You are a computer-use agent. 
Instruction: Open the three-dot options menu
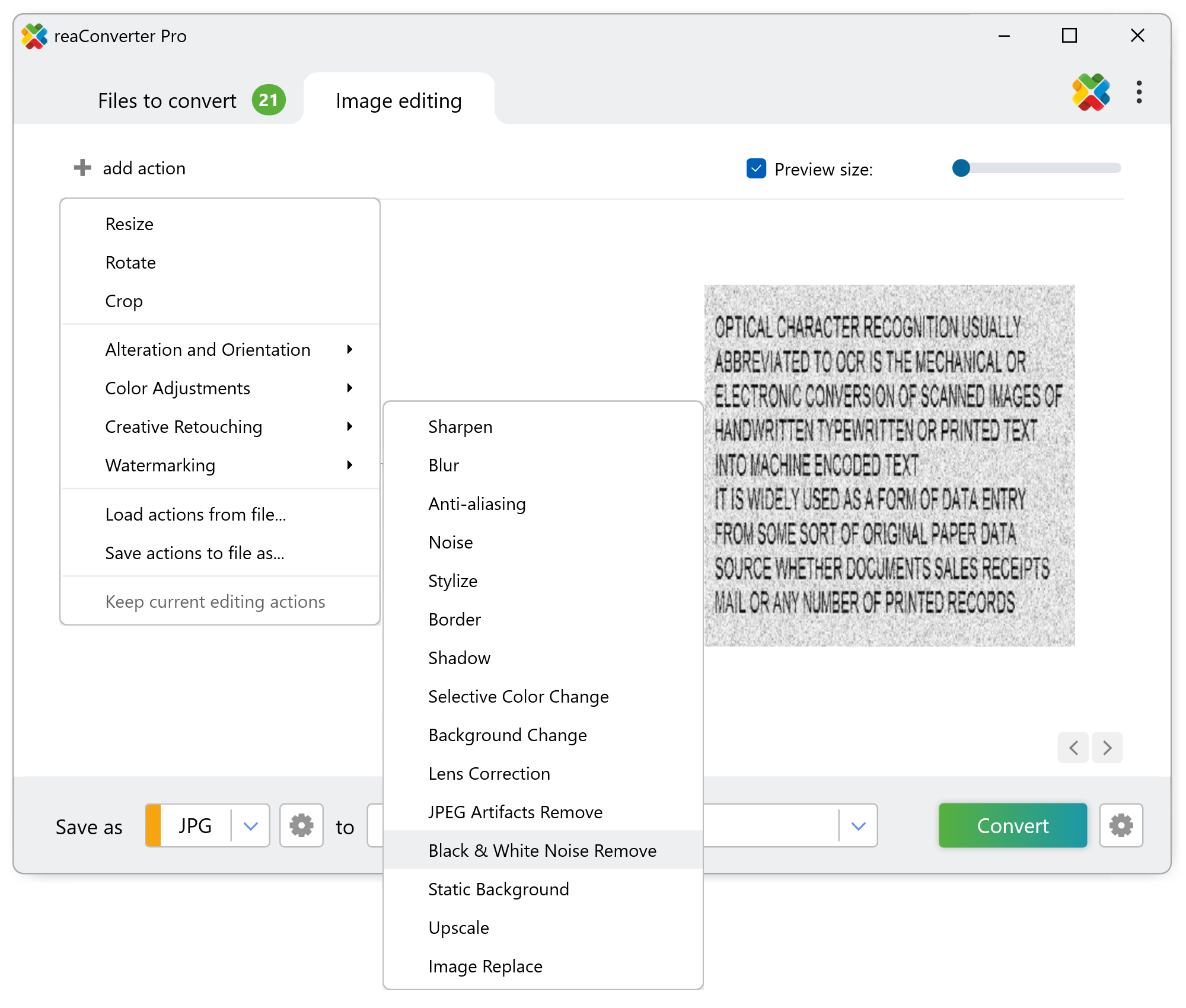point(1139,92)
